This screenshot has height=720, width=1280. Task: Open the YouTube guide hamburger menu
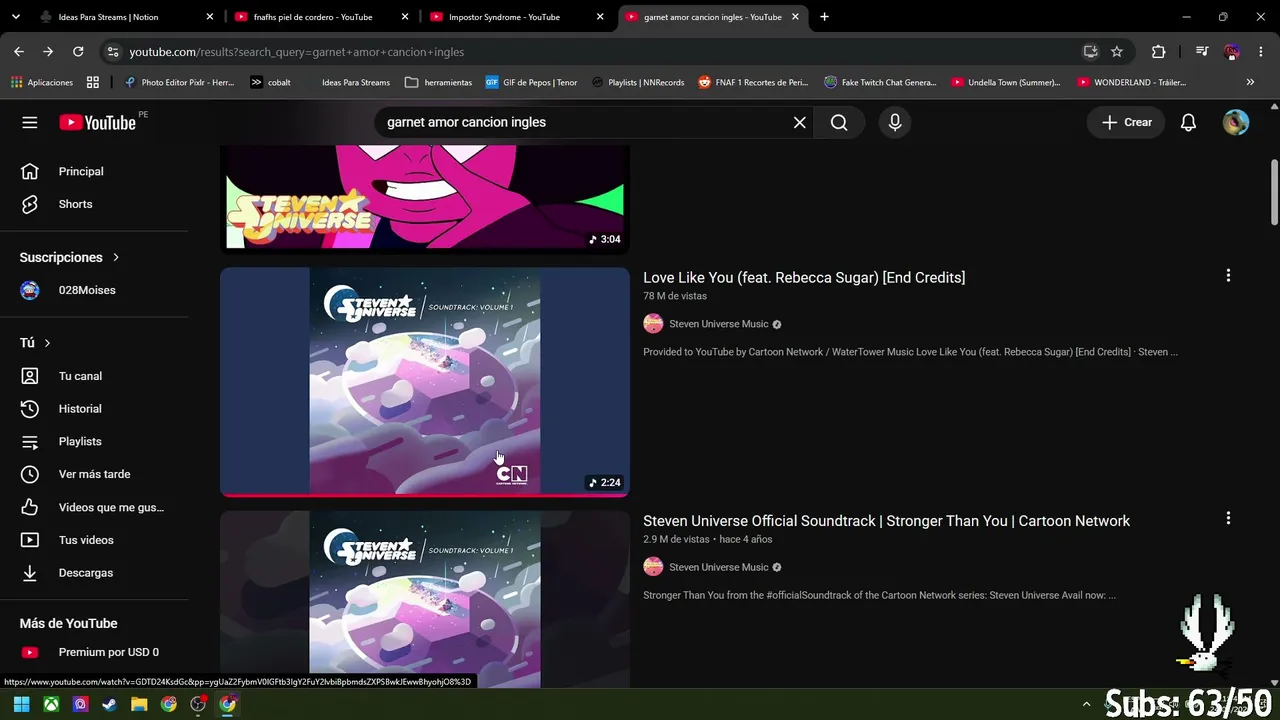pyautogui.click(x=30, y=122)
